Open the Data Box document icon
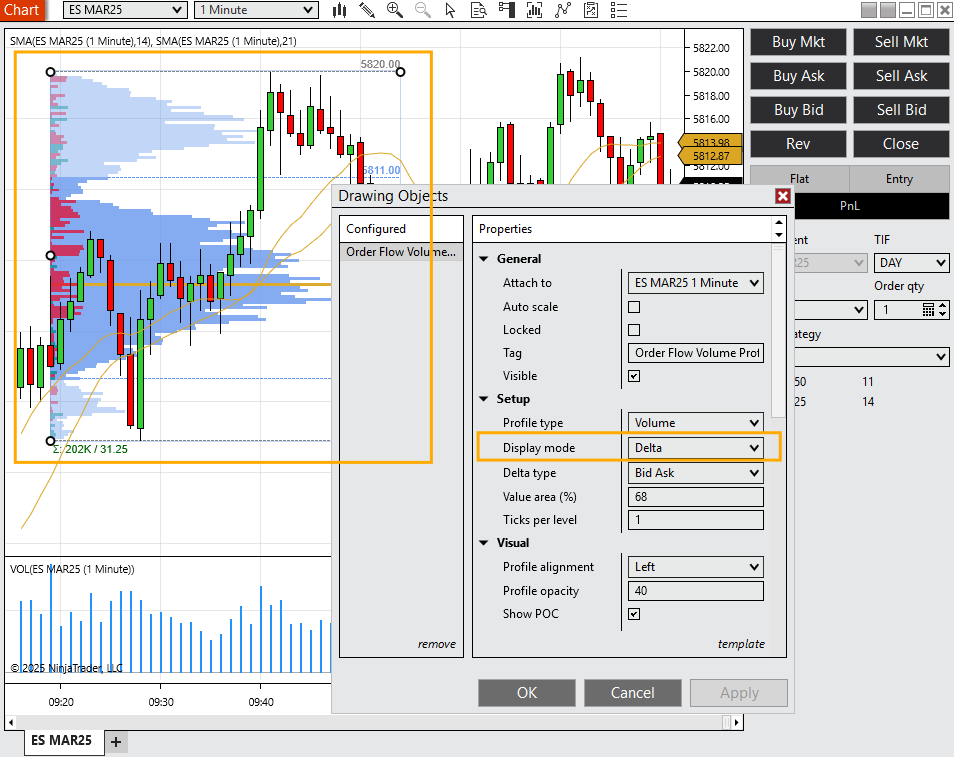Viewport: 954px width, 757px height. tap(479, 10)
